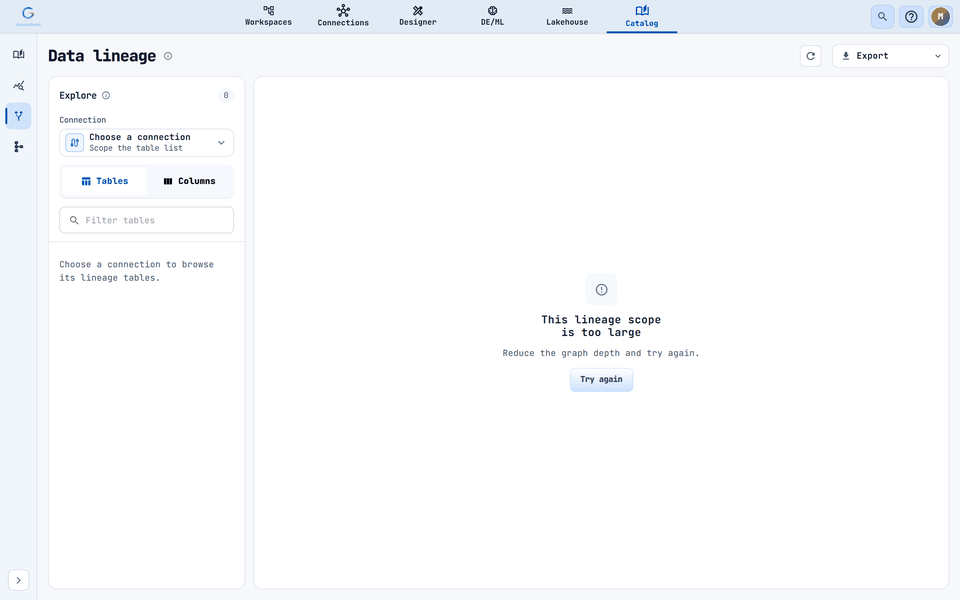The height and width of the screenshot is (600, 960).
Task: Click the Try again button
Action: tap(601, 380)
